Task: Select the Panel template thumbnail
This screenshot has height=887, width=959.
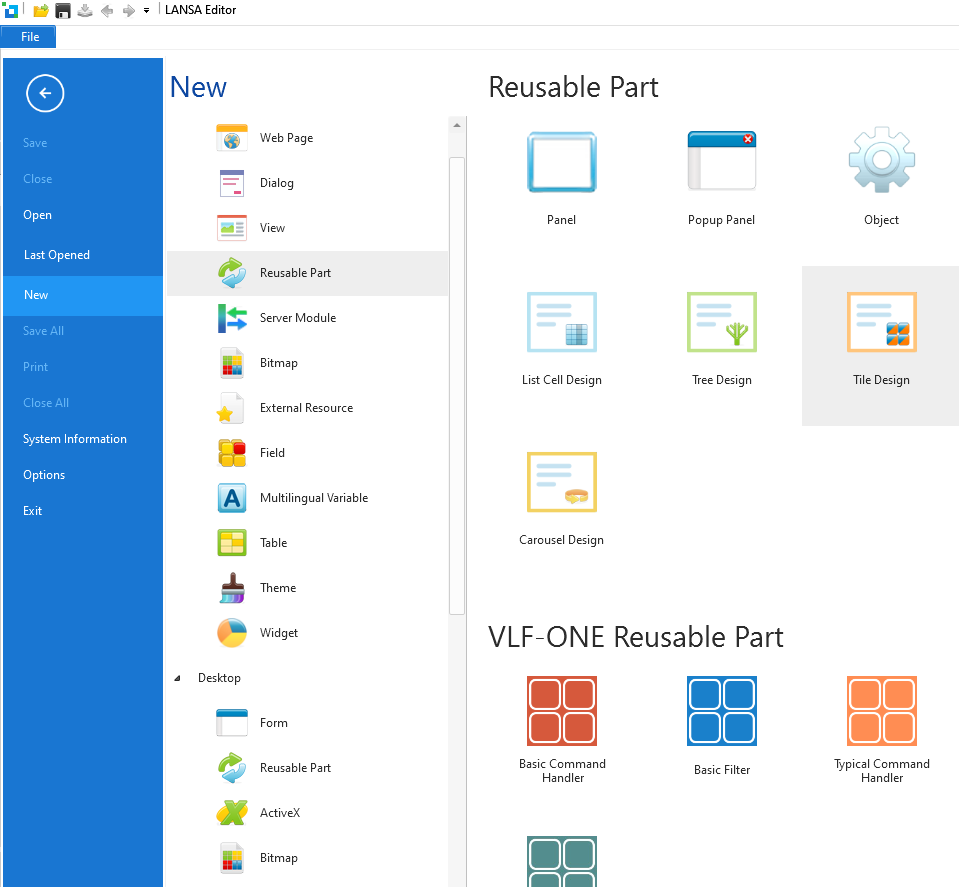Action: pos(561,162)
